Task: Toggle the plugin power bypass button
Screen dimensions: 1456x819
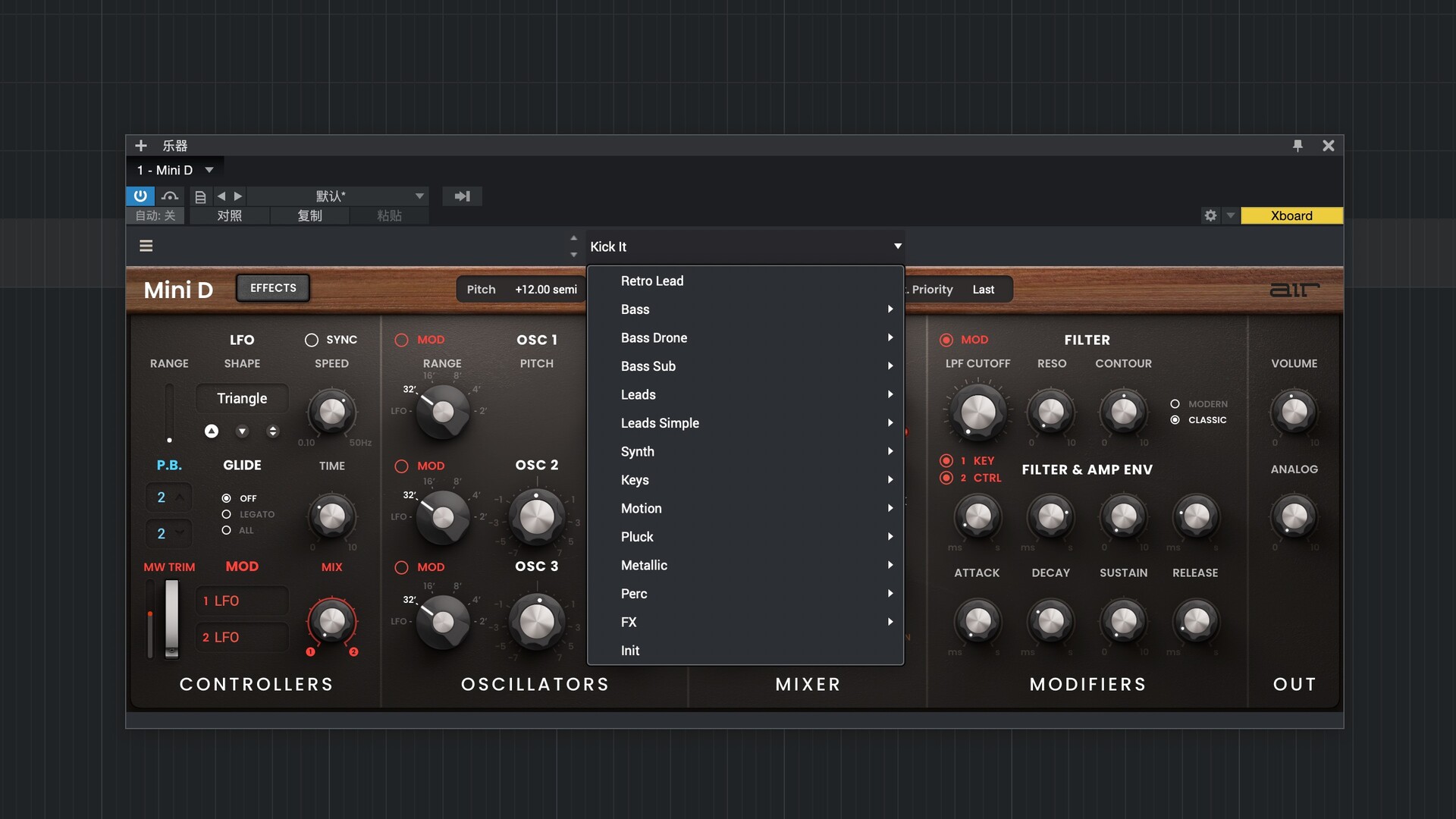Action: pos(140,196)
